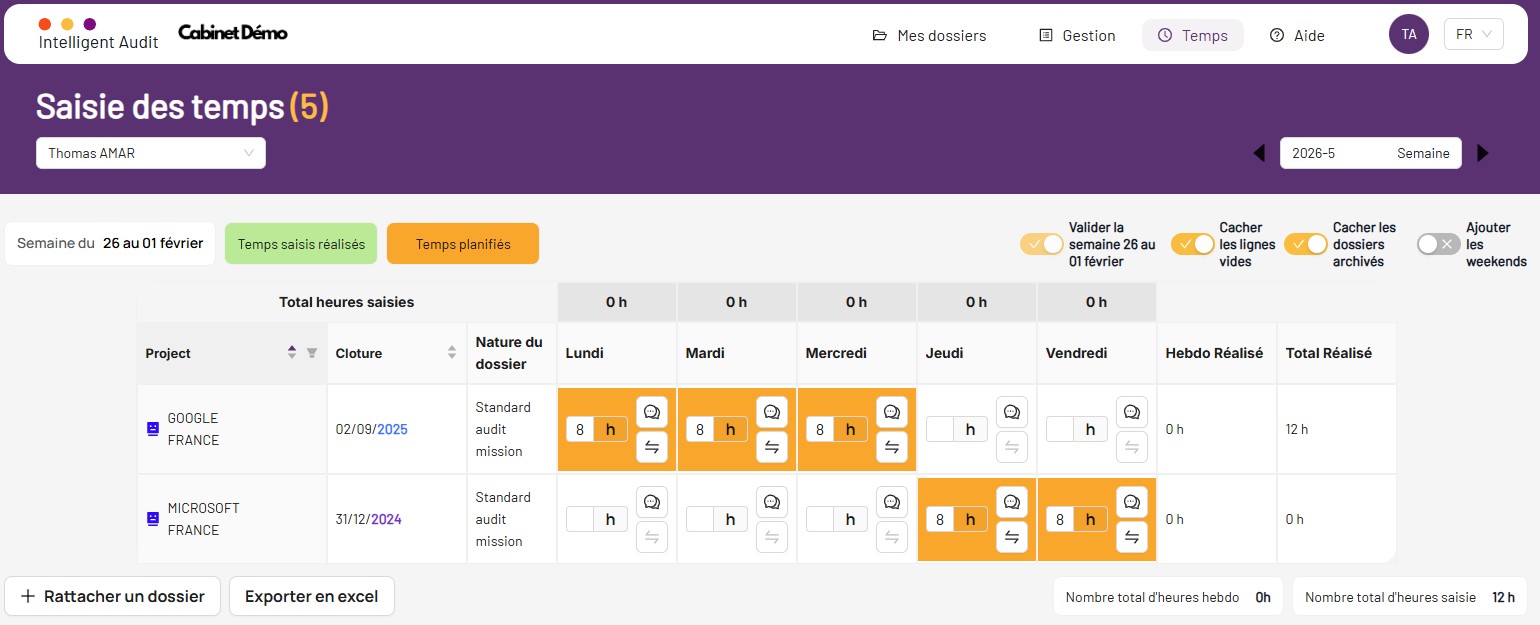Open the 'Mes dossiers' menu
Image resolution: width=1540 pixels, height=625 pixels.
tap(929, 35)
